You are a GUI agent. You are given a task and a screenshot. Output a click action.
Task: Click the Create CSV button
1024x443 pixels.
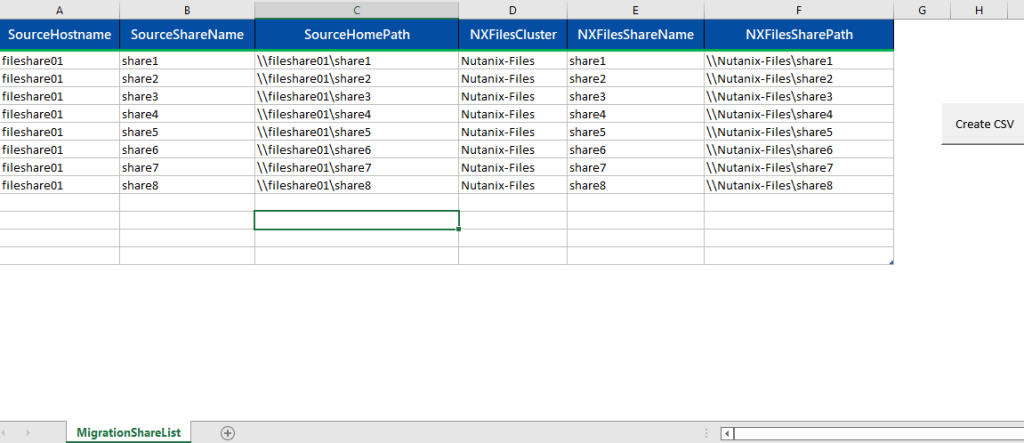[x=983, y=123]
